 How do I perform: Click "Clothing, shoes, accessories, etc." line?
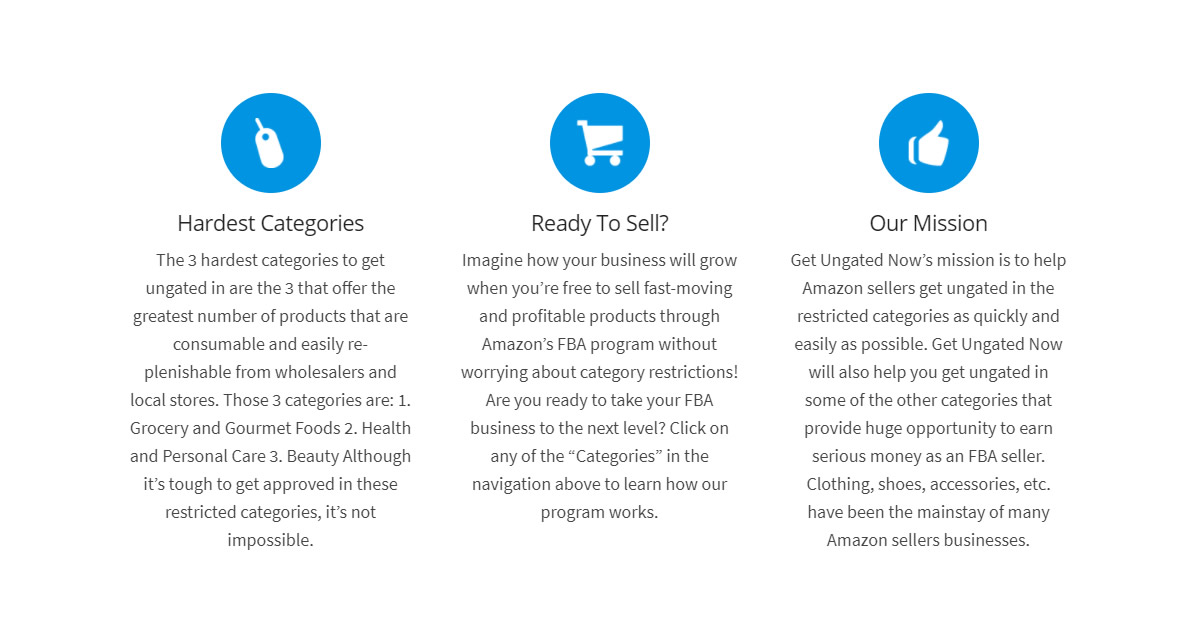[x=928, y=484]
